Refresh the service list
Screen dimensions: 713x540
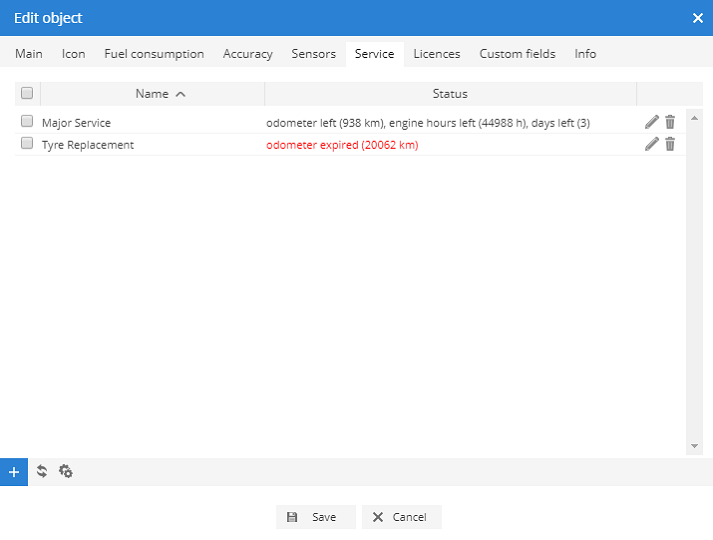pyautogui.click(x=42, y=472)
